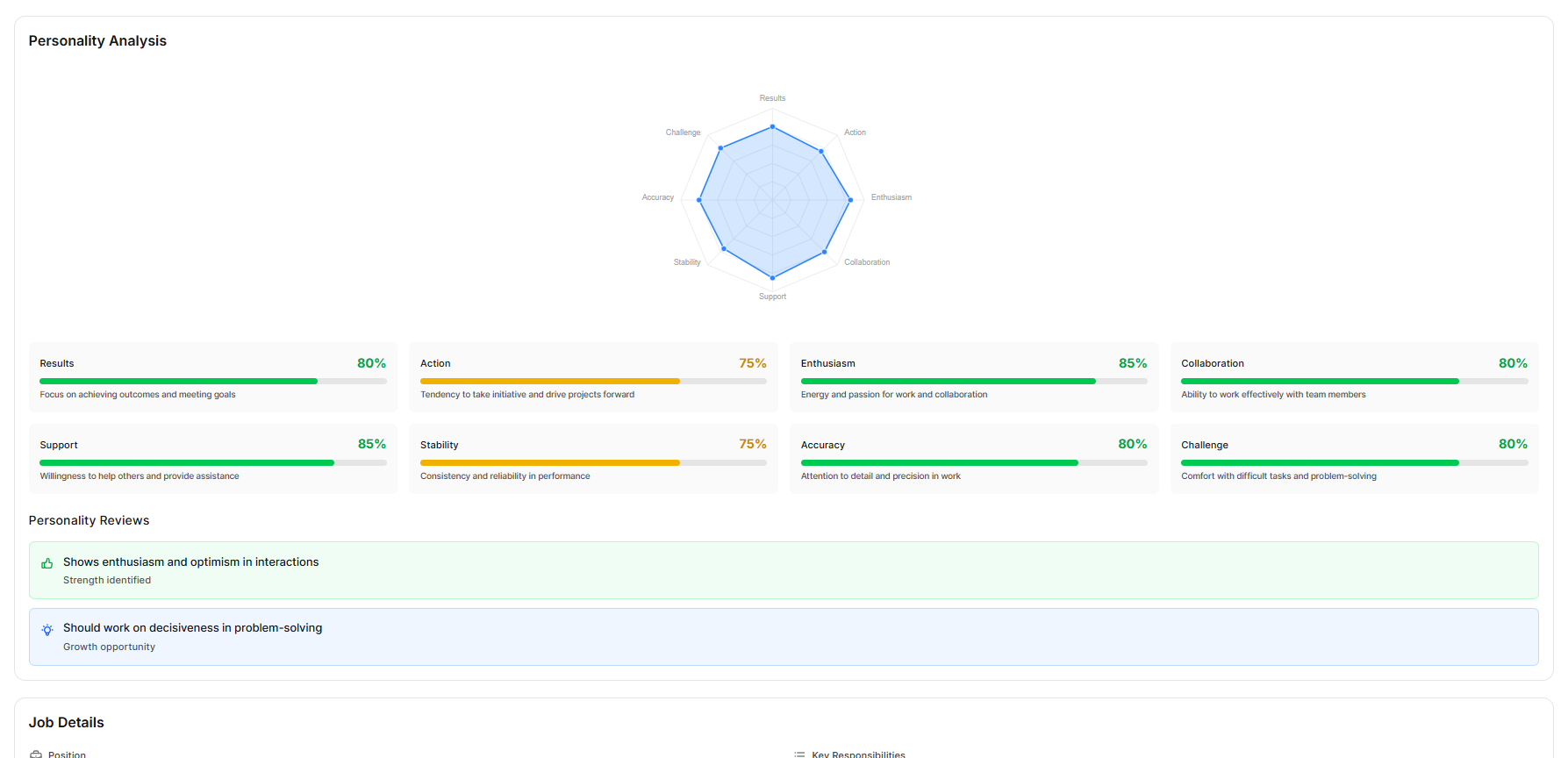
Task: Click the Job Details section heading
Action: click(67, 723)
